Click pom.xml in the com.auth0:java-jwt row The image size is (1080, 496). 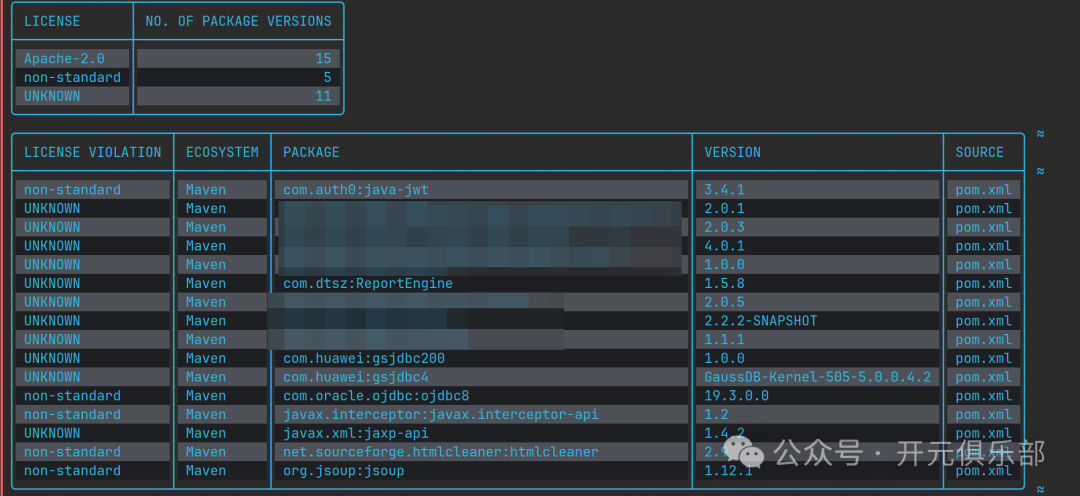pyautogui.click(x=984, y=189)
